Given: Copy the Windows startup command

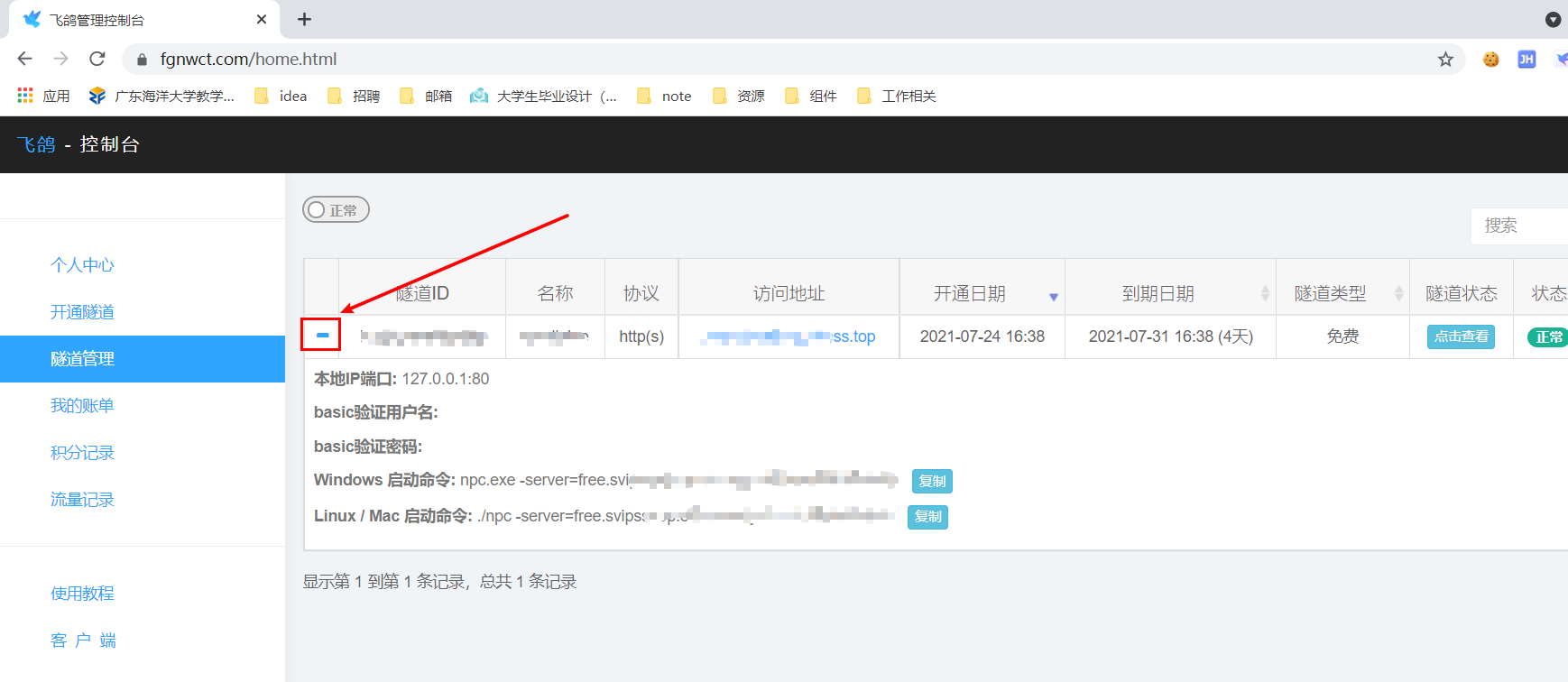Looking at the screenshot, I should click(x=932, y=481).
